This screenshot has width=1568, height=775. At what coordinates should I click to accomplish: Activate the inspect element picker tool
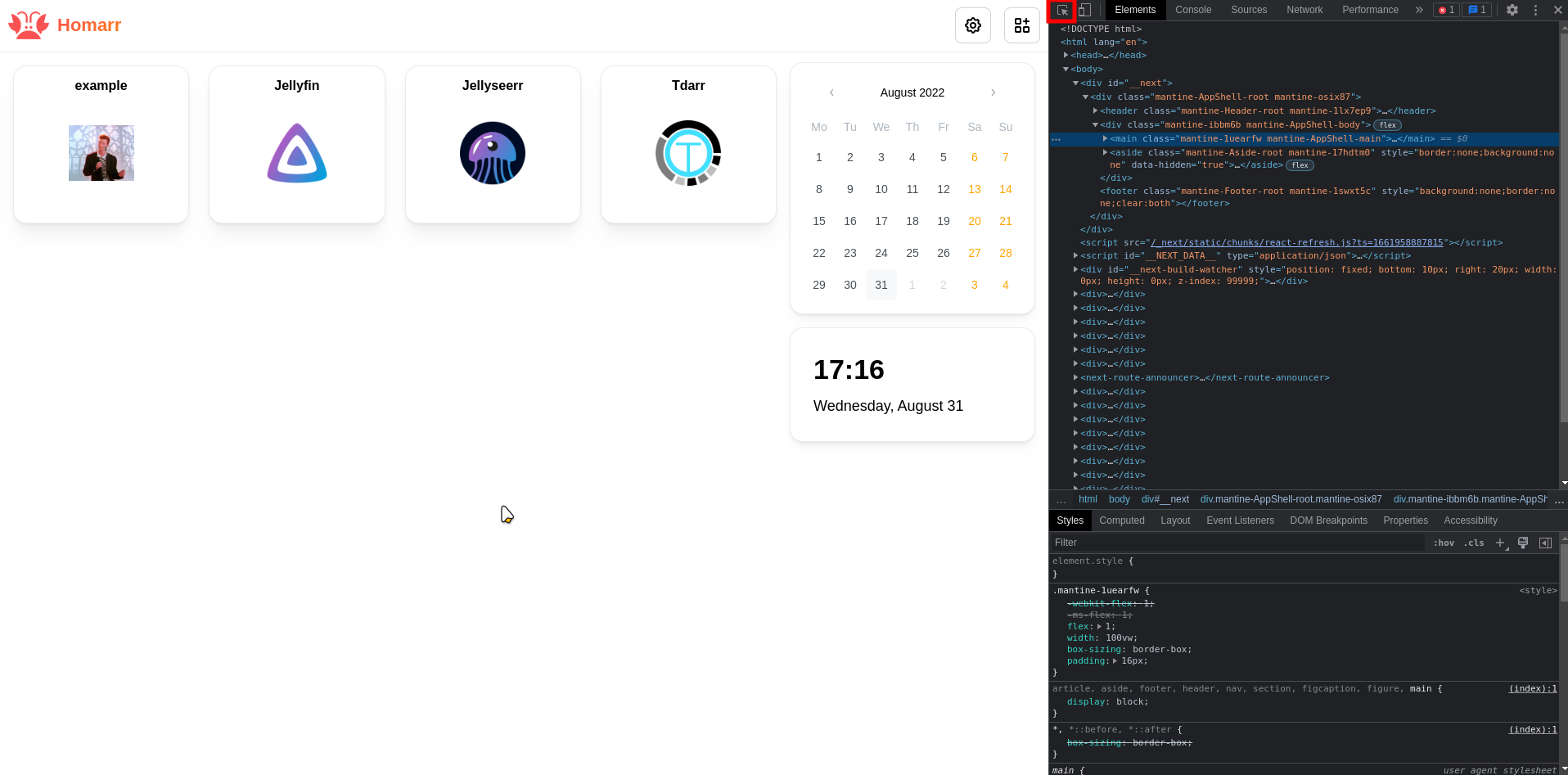[1061, 10]
